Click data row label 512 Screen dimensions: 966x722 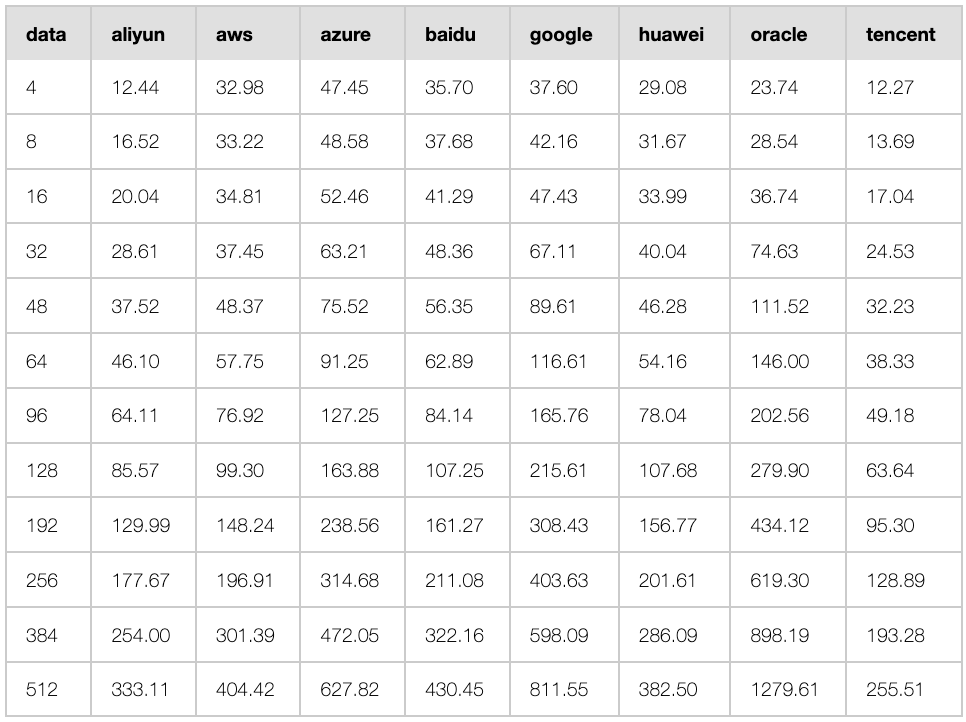(49, 689)
